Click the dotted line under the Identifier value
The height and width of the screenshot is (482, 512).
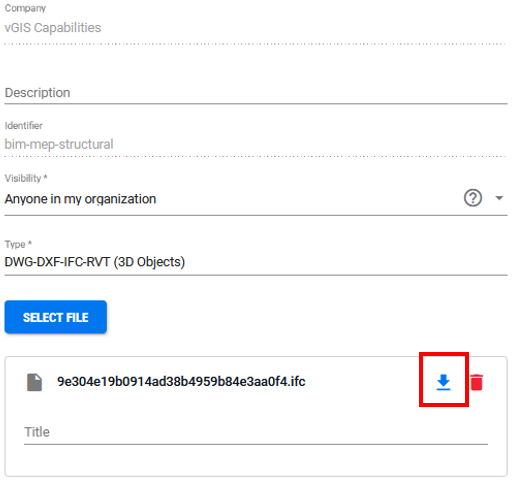coord(256,156)
